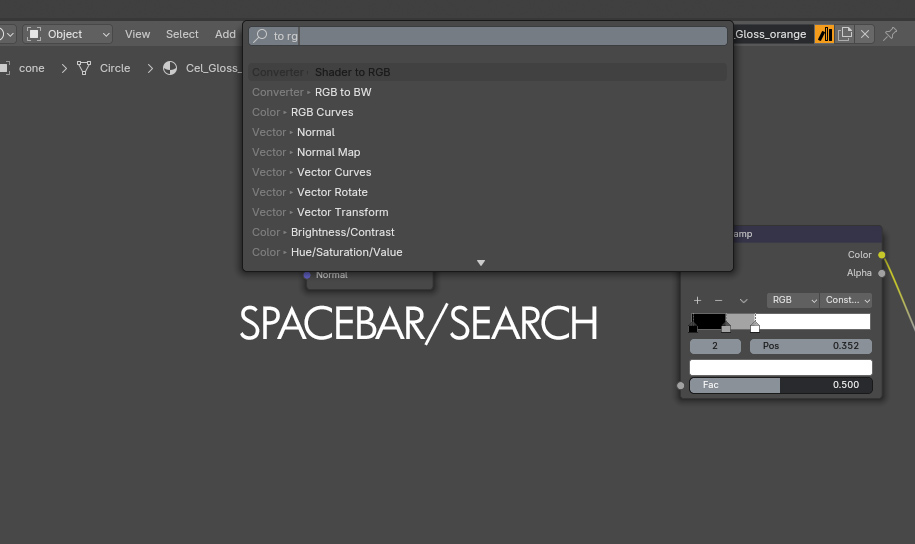Select RGB Curves from results
Screen dimensions: 915x544
(x=321, y=112)
